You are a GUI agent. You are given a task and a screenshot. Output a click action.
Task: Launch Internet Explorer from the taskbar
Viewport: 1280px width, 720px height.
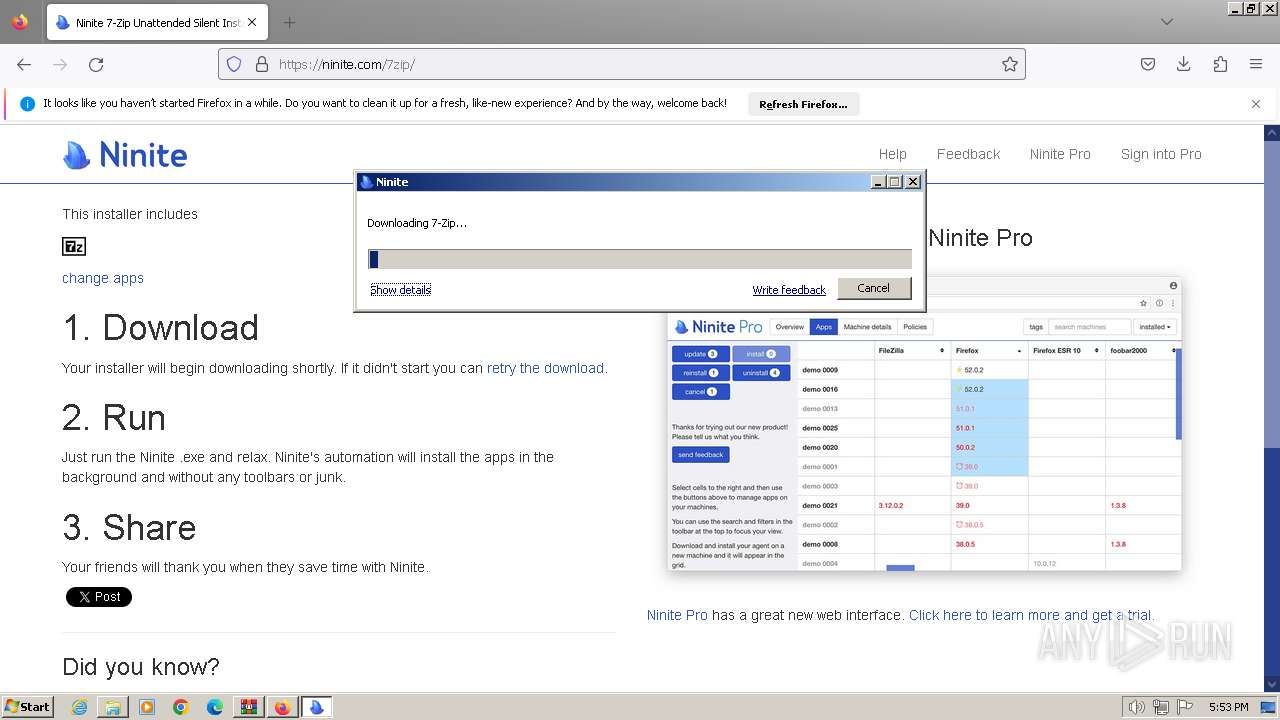(80, 707)
